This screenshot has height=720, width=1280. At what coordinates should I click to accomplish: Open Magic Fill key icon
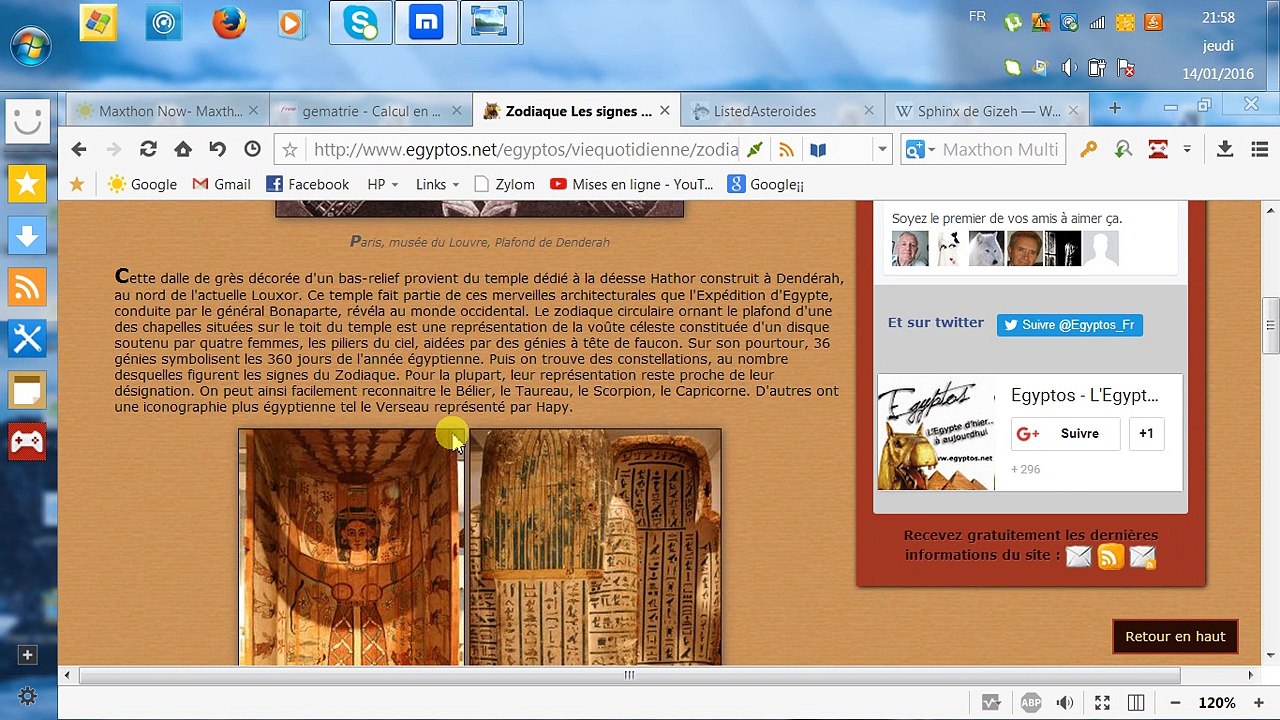1088,150
